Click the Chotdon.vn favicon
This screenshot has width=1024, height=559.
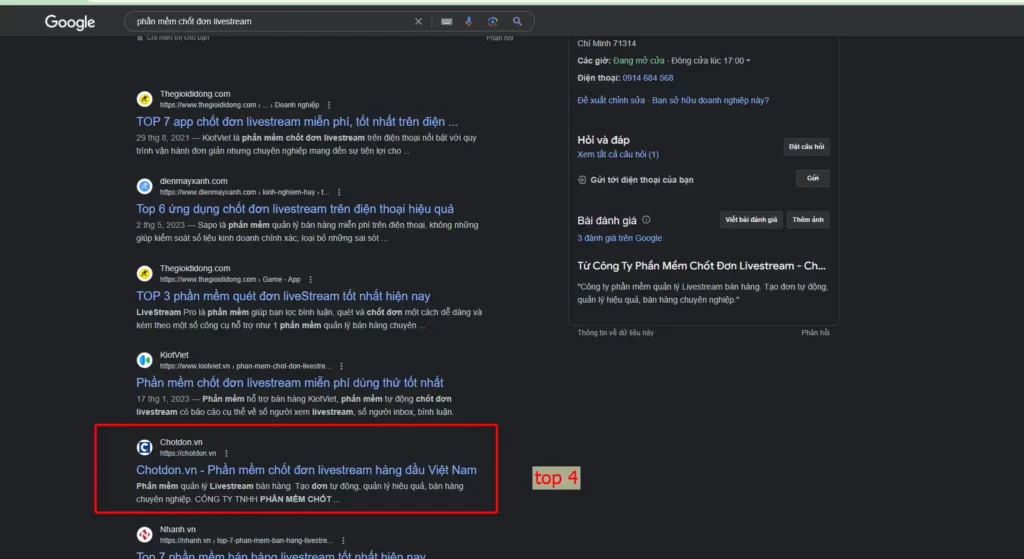144,447
